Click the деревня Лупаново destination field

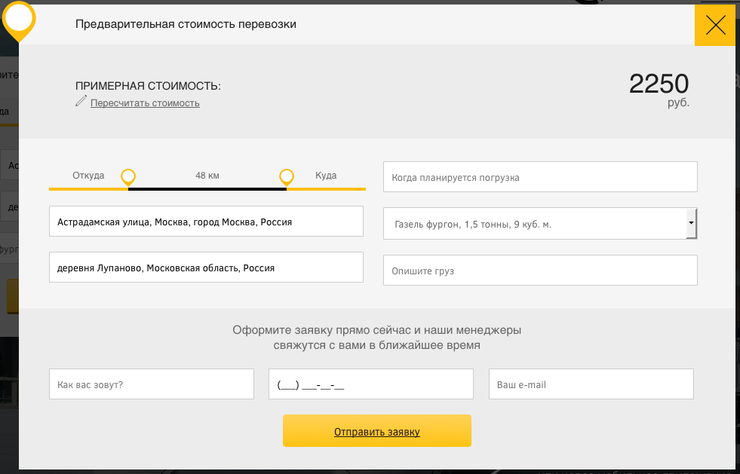coord(206,267)
